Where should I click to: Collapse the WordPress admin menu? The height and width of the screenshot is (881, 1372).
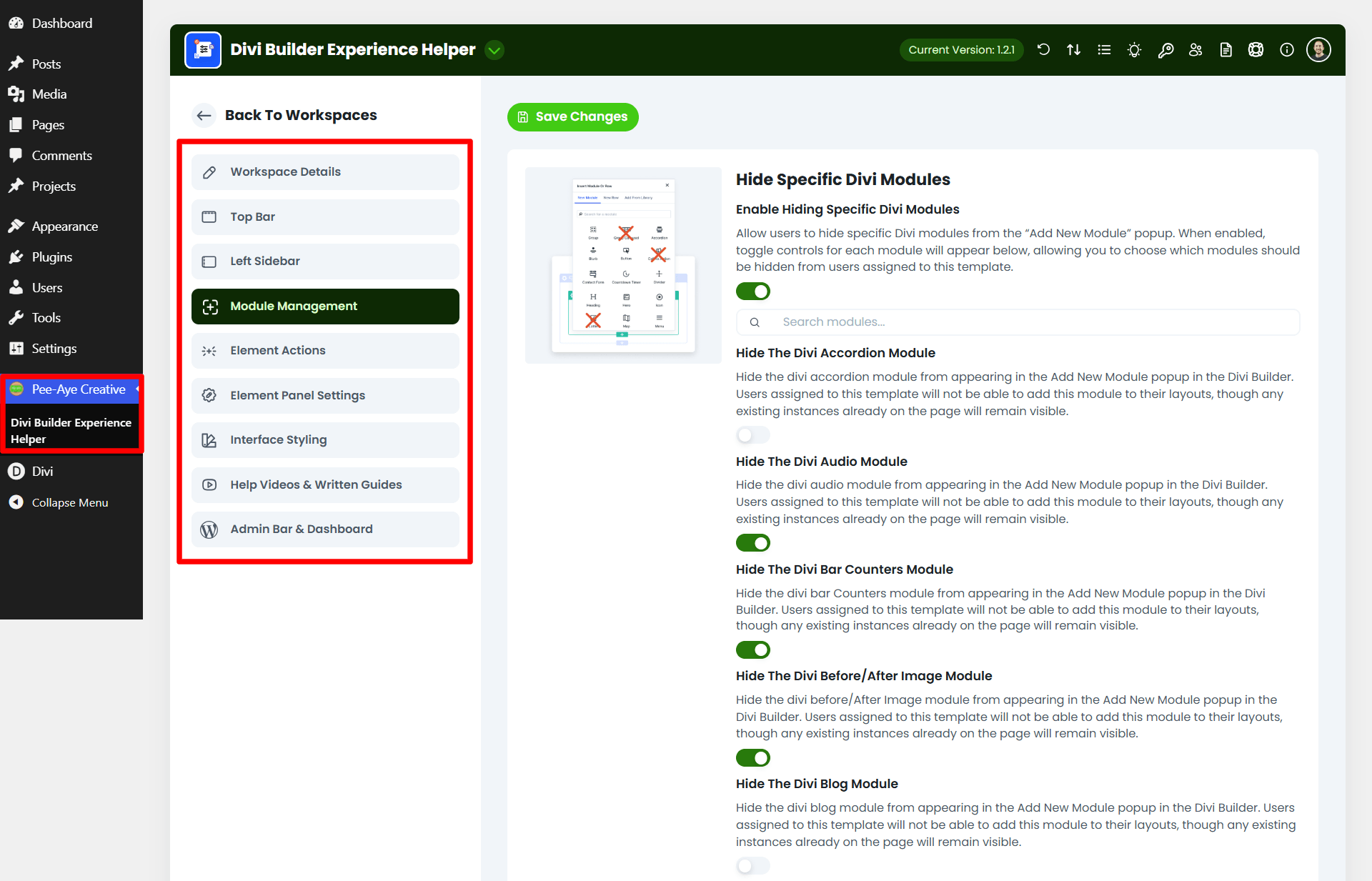[71, 503]
